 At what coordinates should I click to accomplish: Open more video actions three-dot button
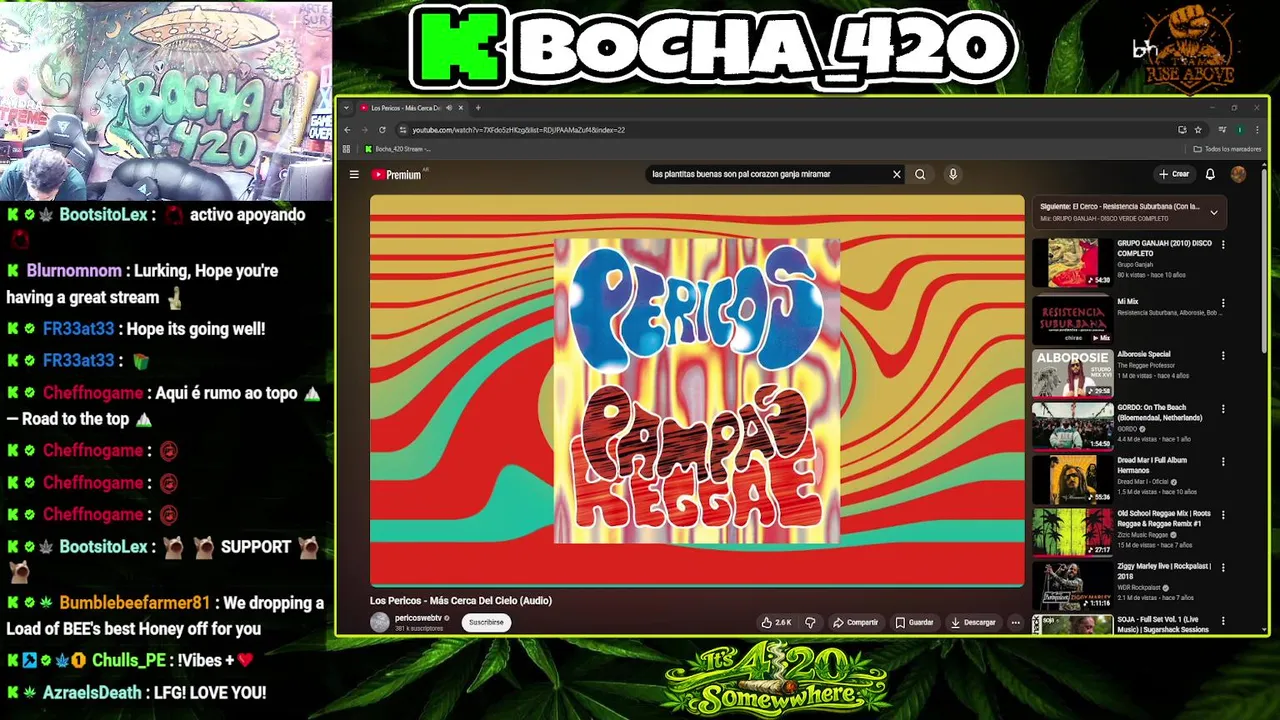pos(1015,622)
